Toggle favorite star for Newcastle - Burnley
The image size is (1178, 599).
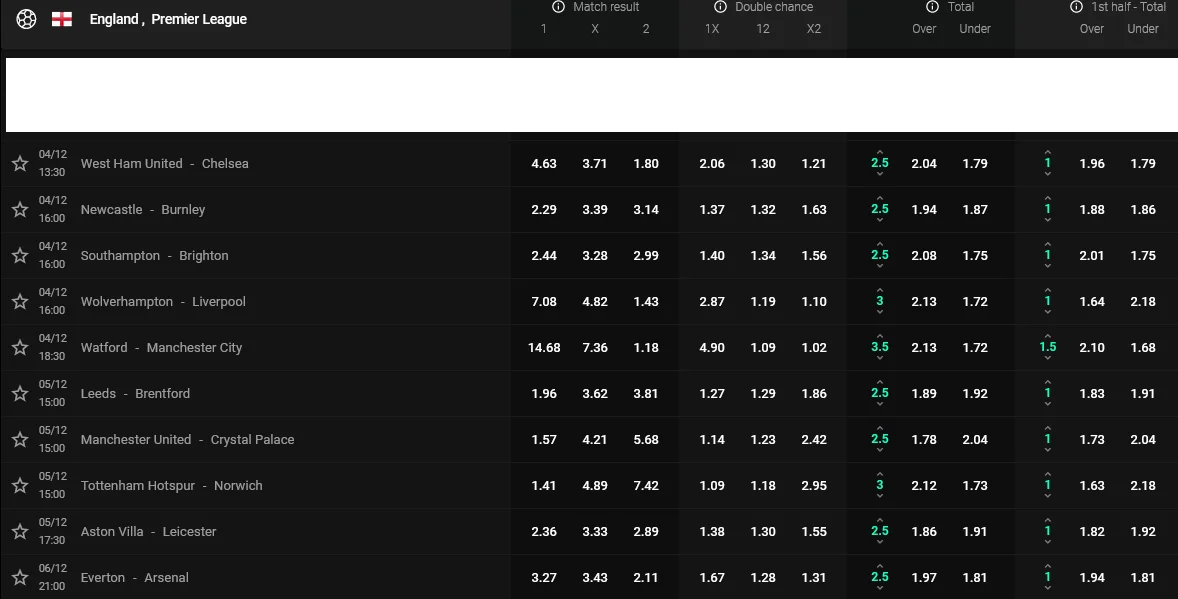(19, 210)
